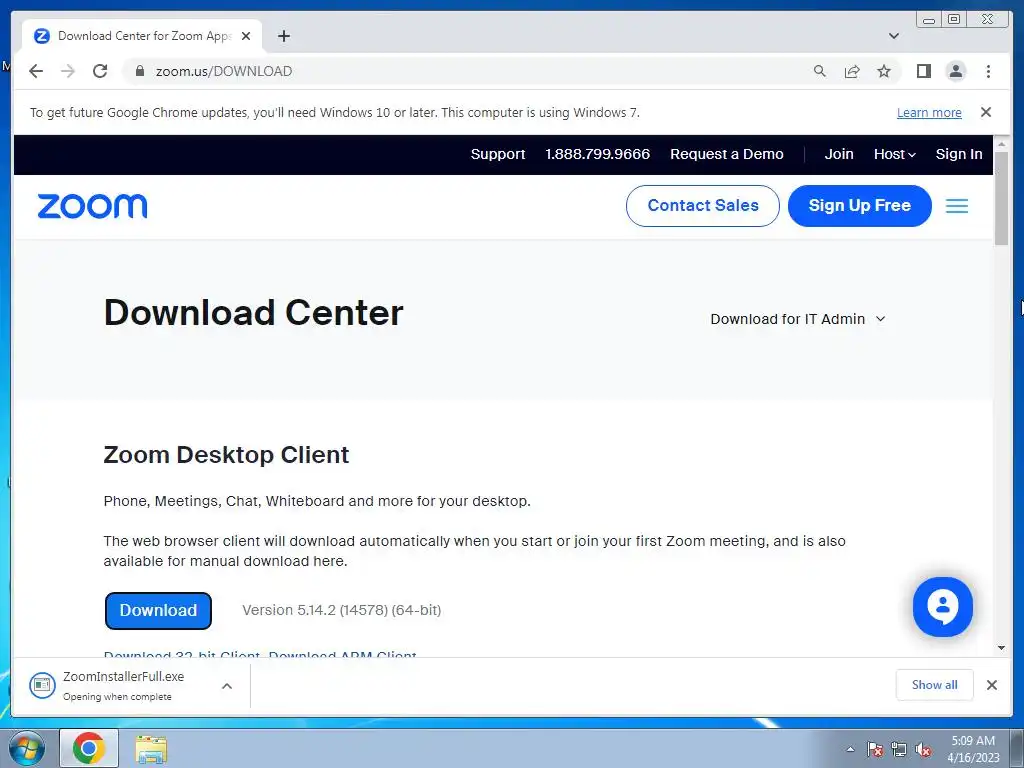Open Windows Explorer from the taskbar
The height and width of the screenshot is (768, 1024).
(x=151, y=749)
